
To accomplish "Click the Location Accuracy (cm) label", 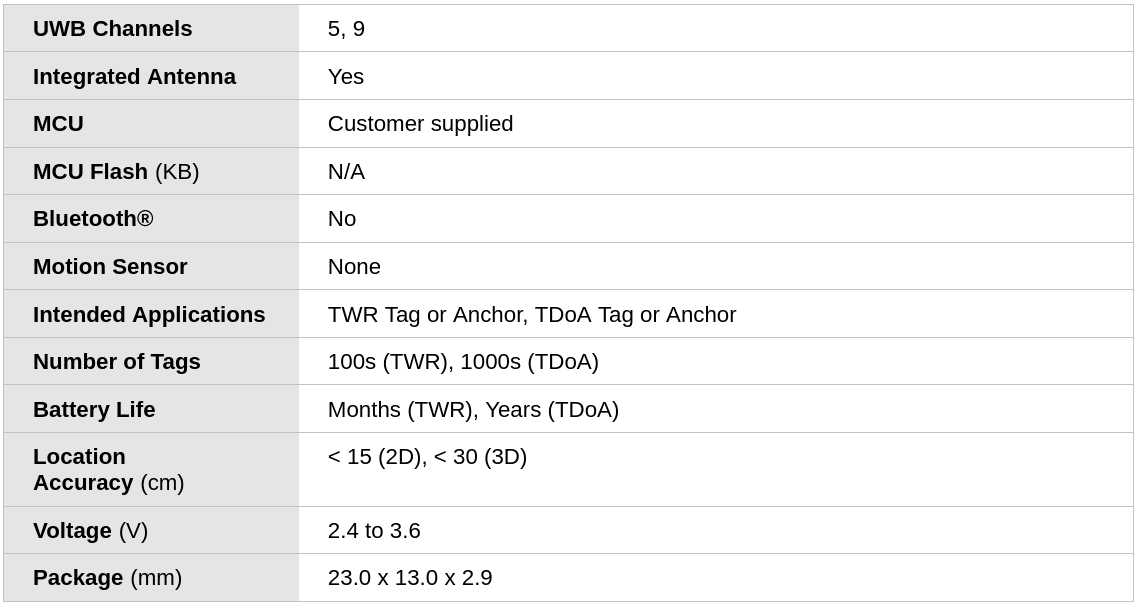I will click(108, 470).
